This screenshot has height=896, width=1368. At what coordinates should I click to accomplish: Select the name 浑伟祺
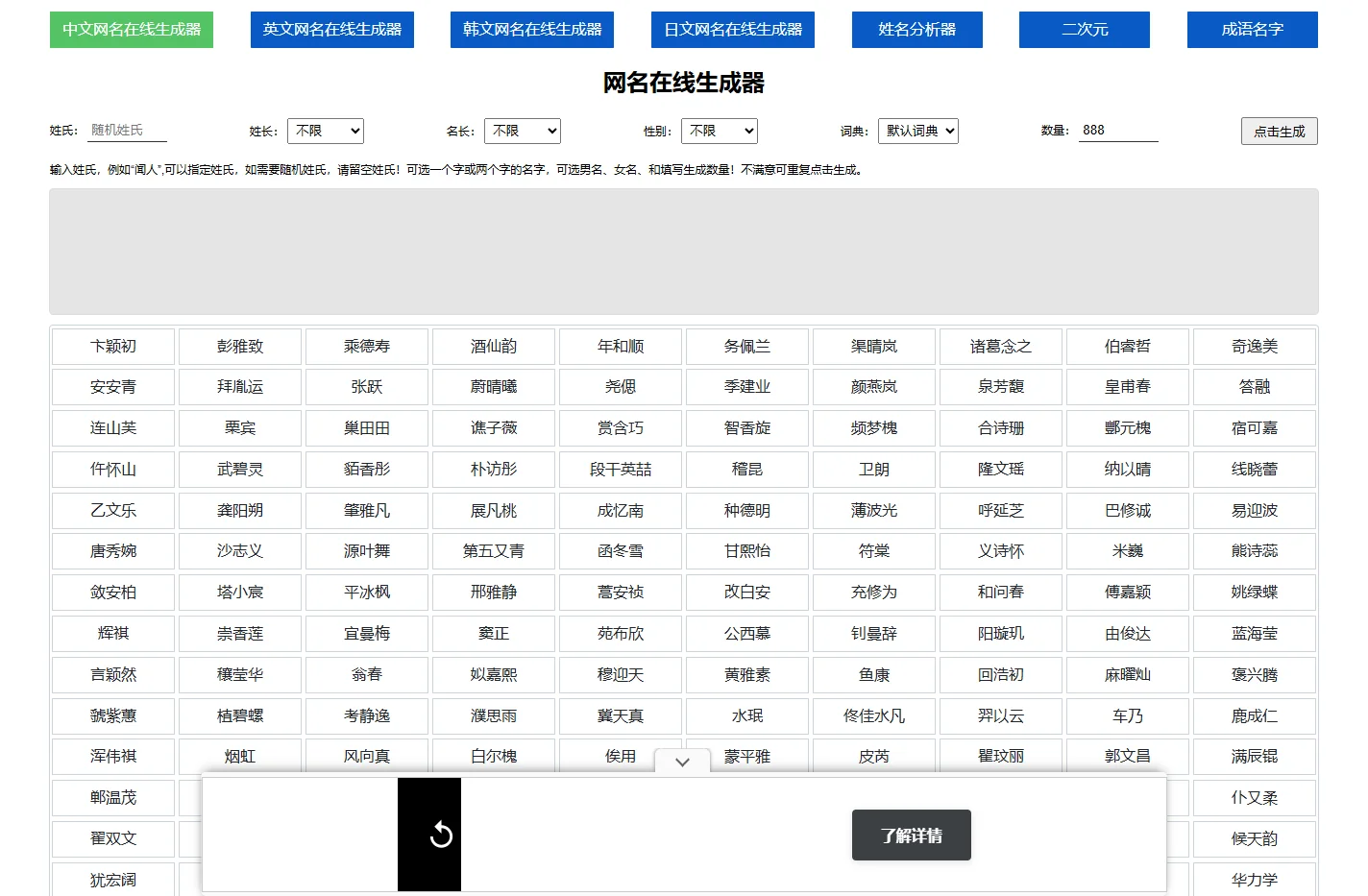(113, 757)
